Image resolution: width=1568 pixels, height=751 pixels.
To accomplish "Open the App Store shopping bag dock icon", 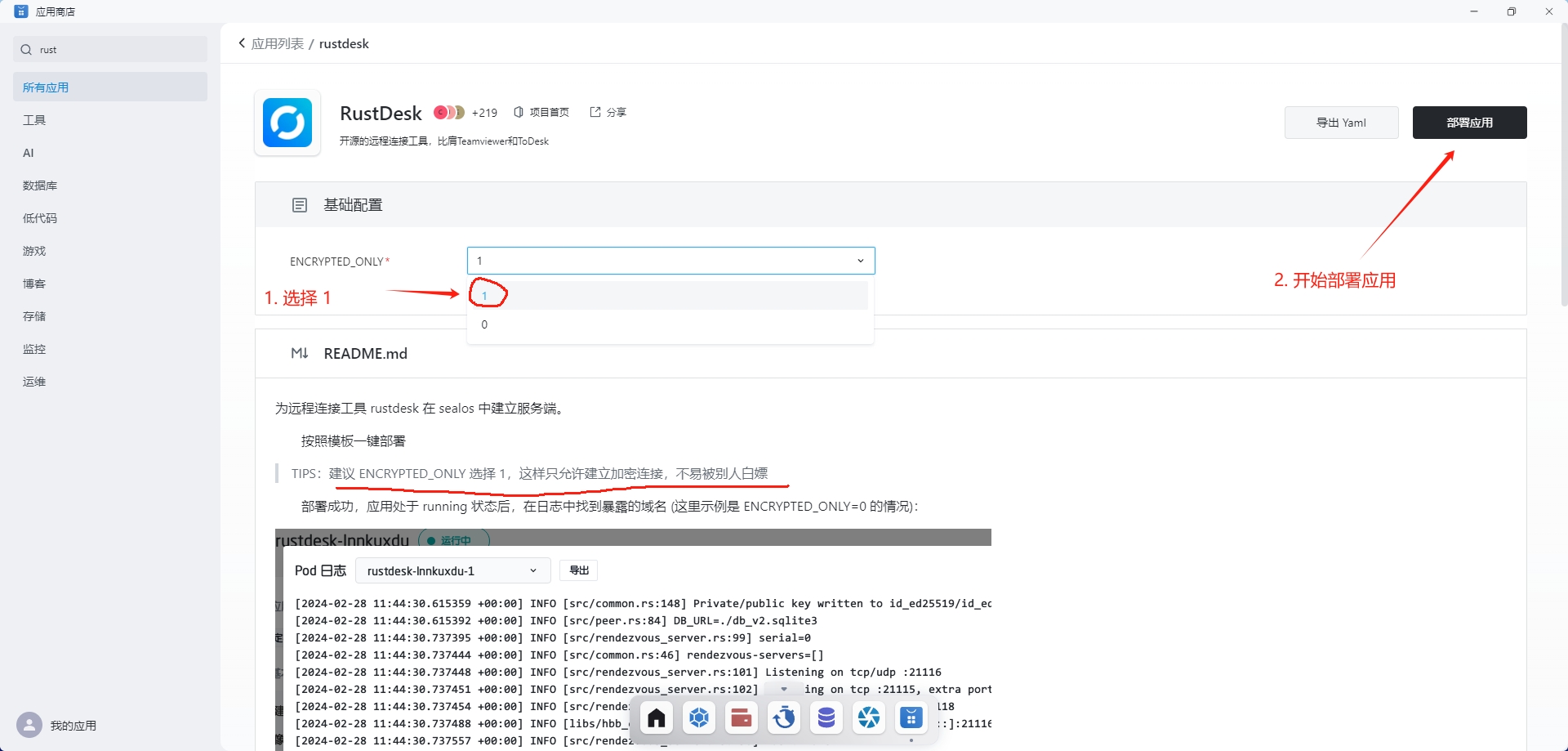I will (x=911, y=718).
